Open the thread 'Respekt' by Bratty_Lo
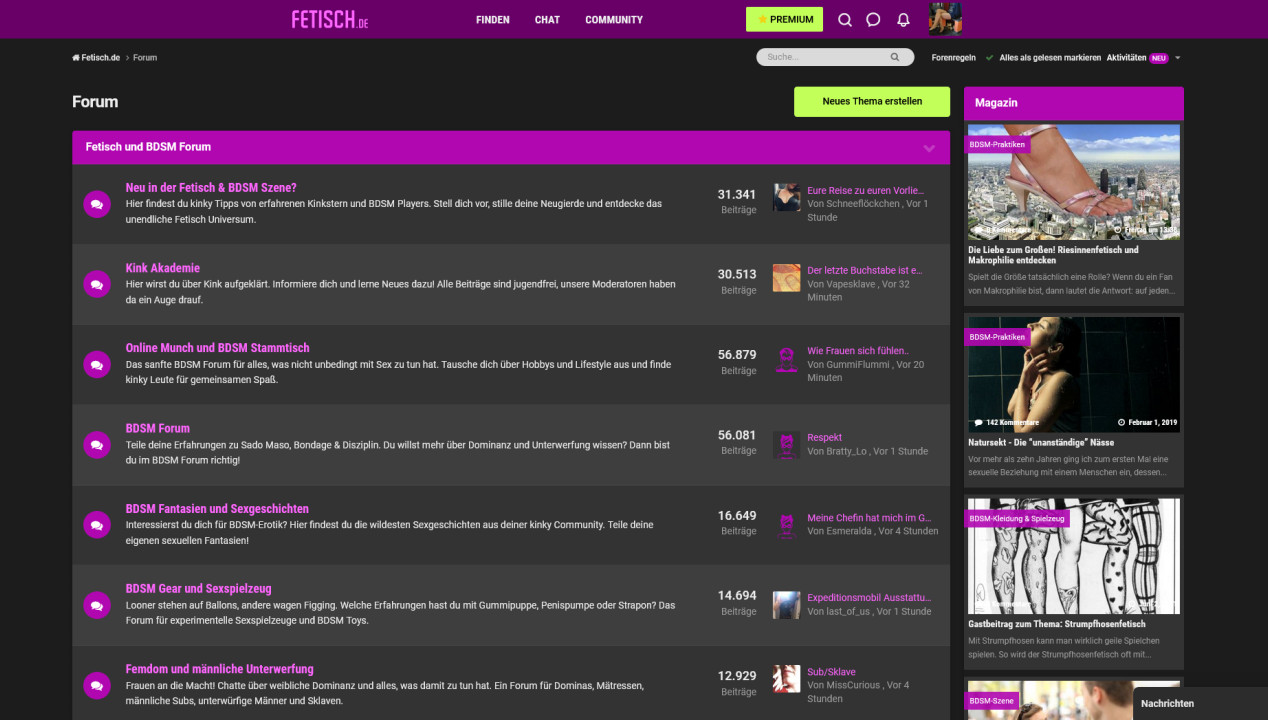The width and height of the screenshot is (1268, 720). (824, 437)
